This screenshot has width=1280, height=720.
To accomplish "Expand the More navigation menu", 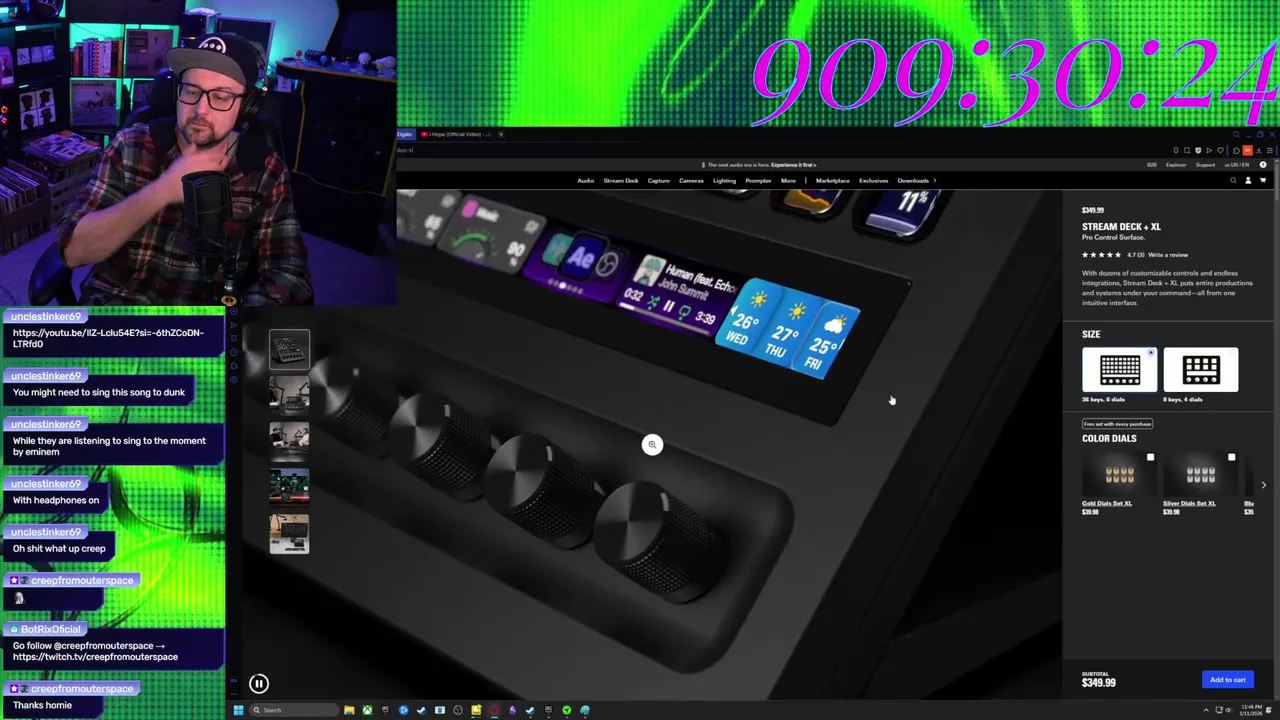I will click(x=788, y=181).
